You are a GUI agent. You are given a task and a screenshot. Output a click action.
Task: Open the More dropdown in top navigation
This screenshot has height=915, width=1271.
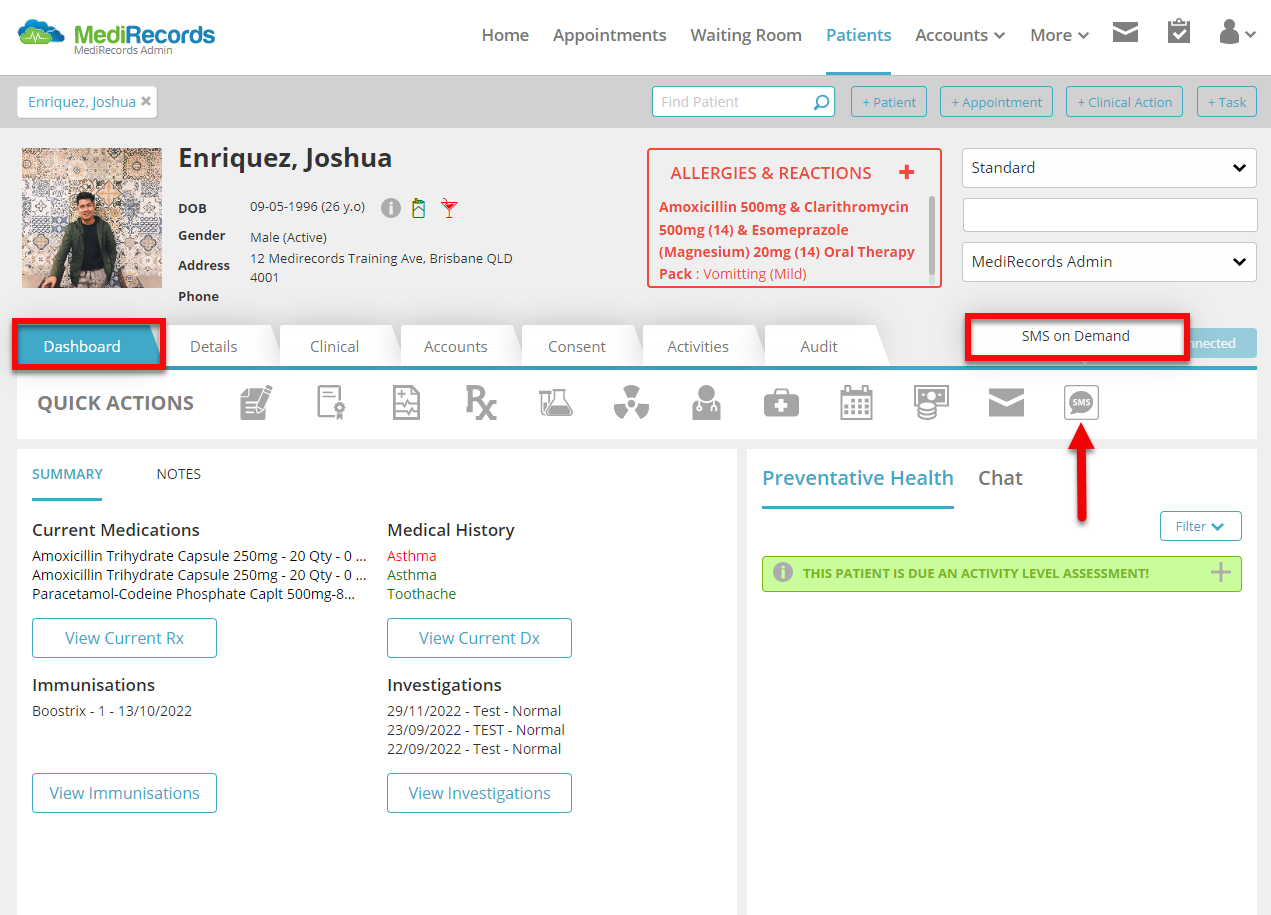[x=1060, y=35]
